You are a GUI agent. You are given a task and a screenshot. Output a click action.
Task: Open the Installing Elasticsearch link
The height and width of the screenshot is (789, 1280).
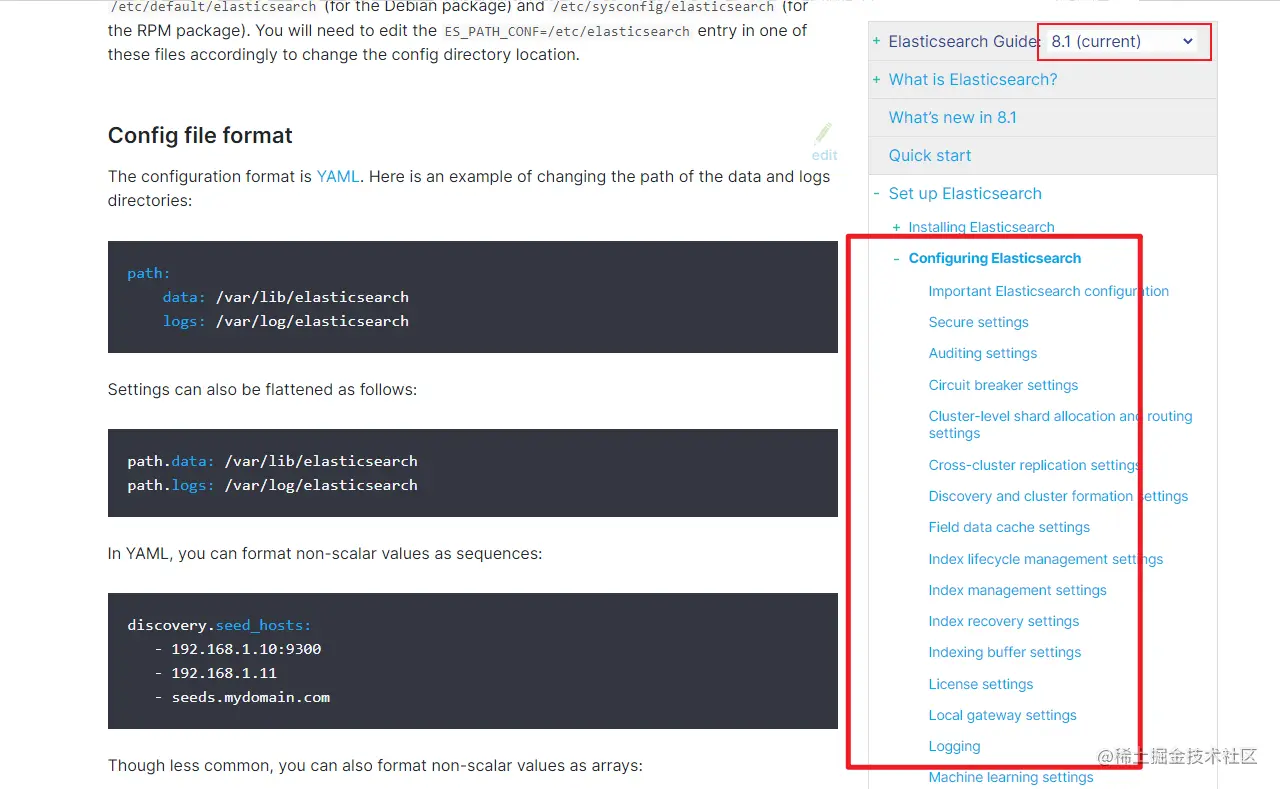pos(981,227)
